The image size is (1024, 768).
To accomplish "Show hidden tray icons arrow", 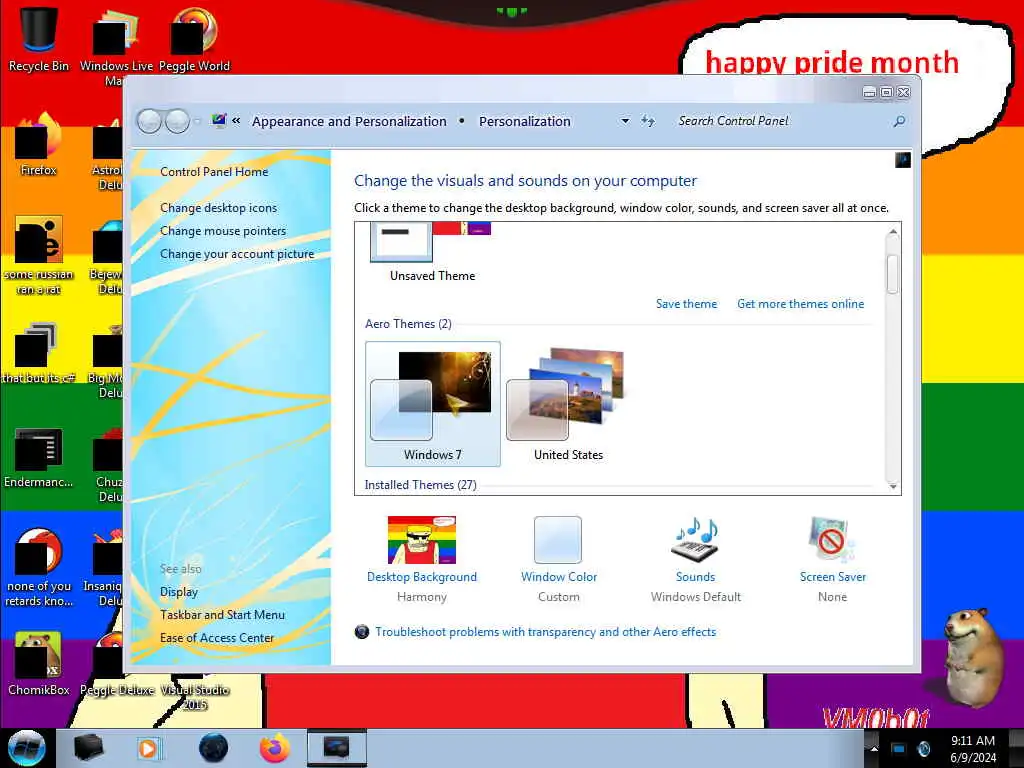I will (x=874, y=749).
